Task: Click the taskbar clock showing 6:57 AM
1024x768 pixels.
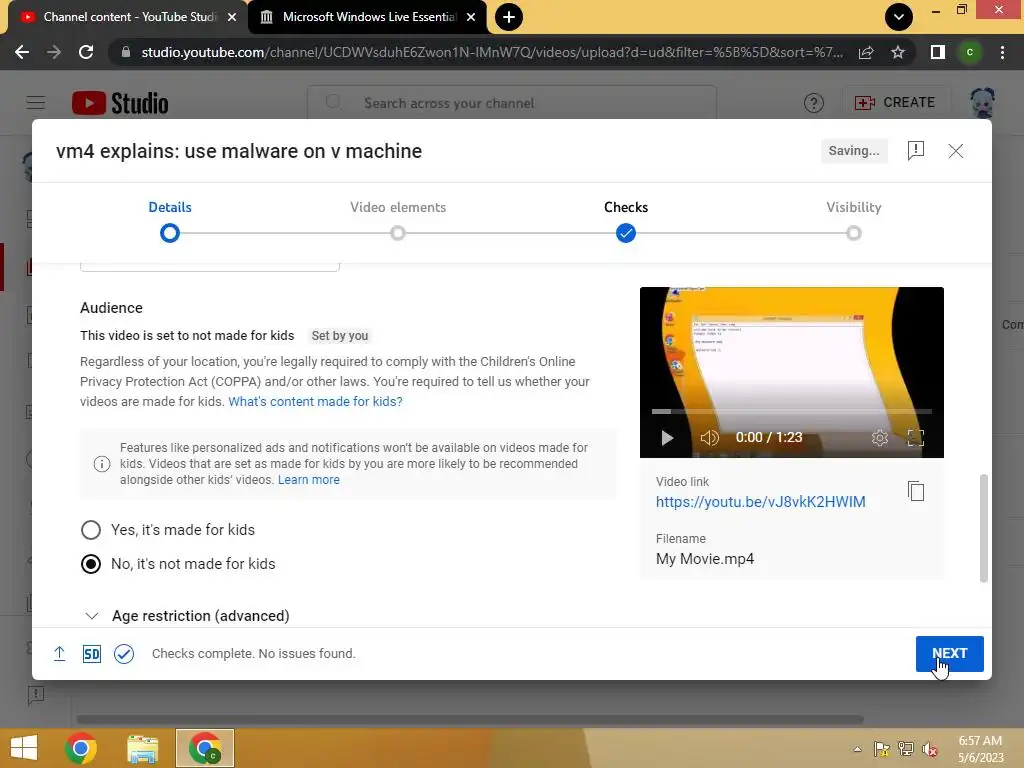Action: point(980,749)
